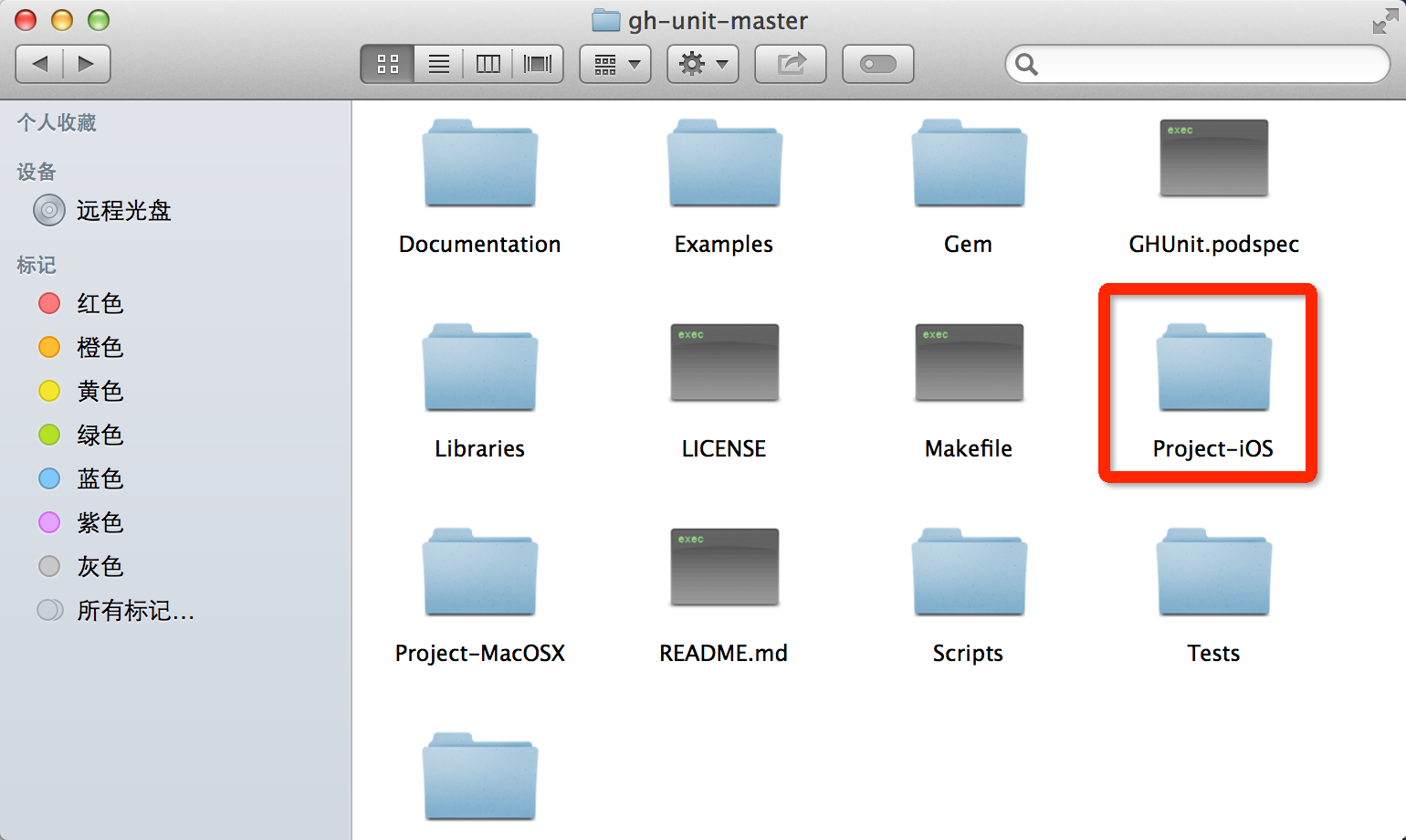
Task: Click the Makefile name label
Action: (969, 448)
